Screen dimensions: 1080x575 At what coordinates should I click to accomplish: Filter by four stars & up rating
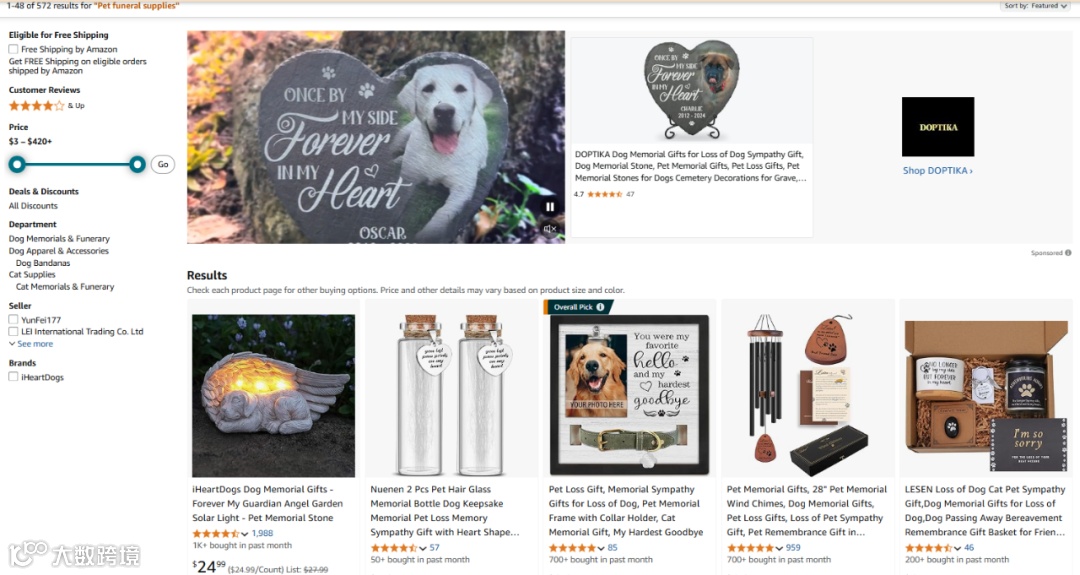tap(46, 105)
